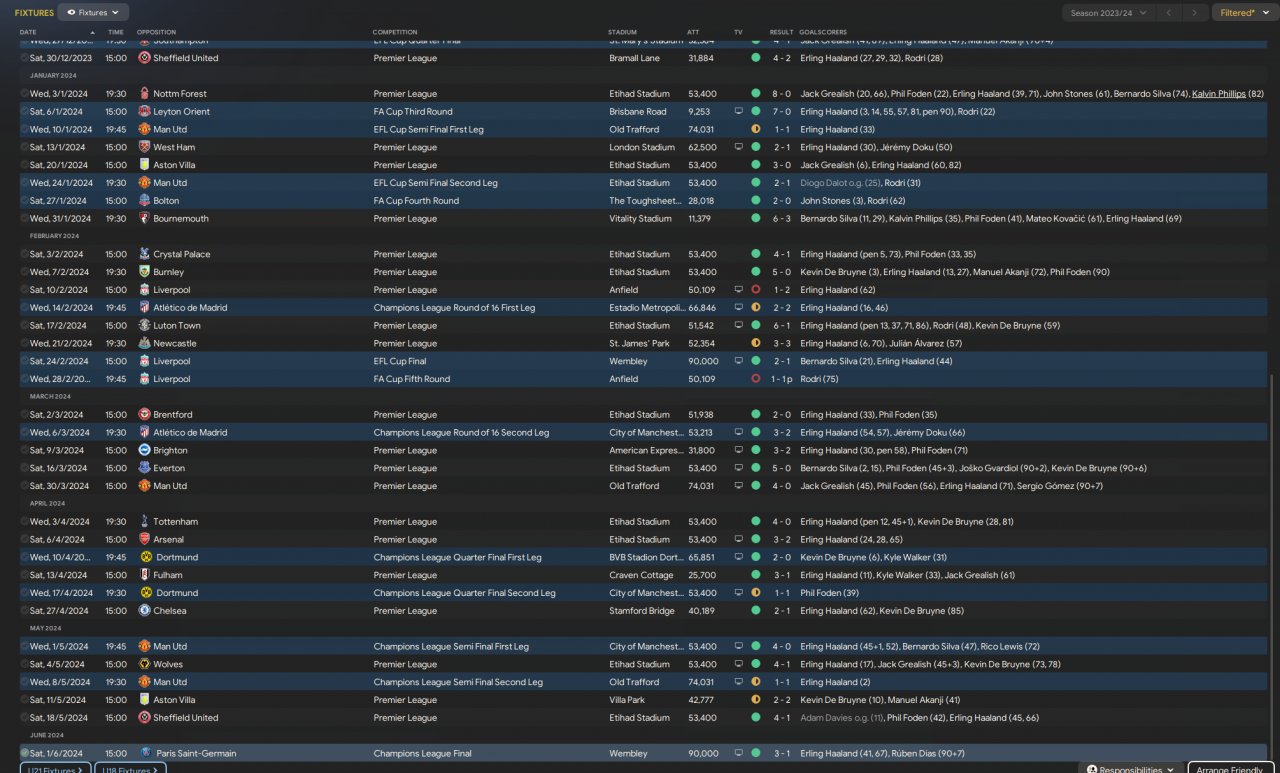Expand the Responsibilities dropdown
The width and height of the screenshot is (1280, 773).
(1130, 769)
